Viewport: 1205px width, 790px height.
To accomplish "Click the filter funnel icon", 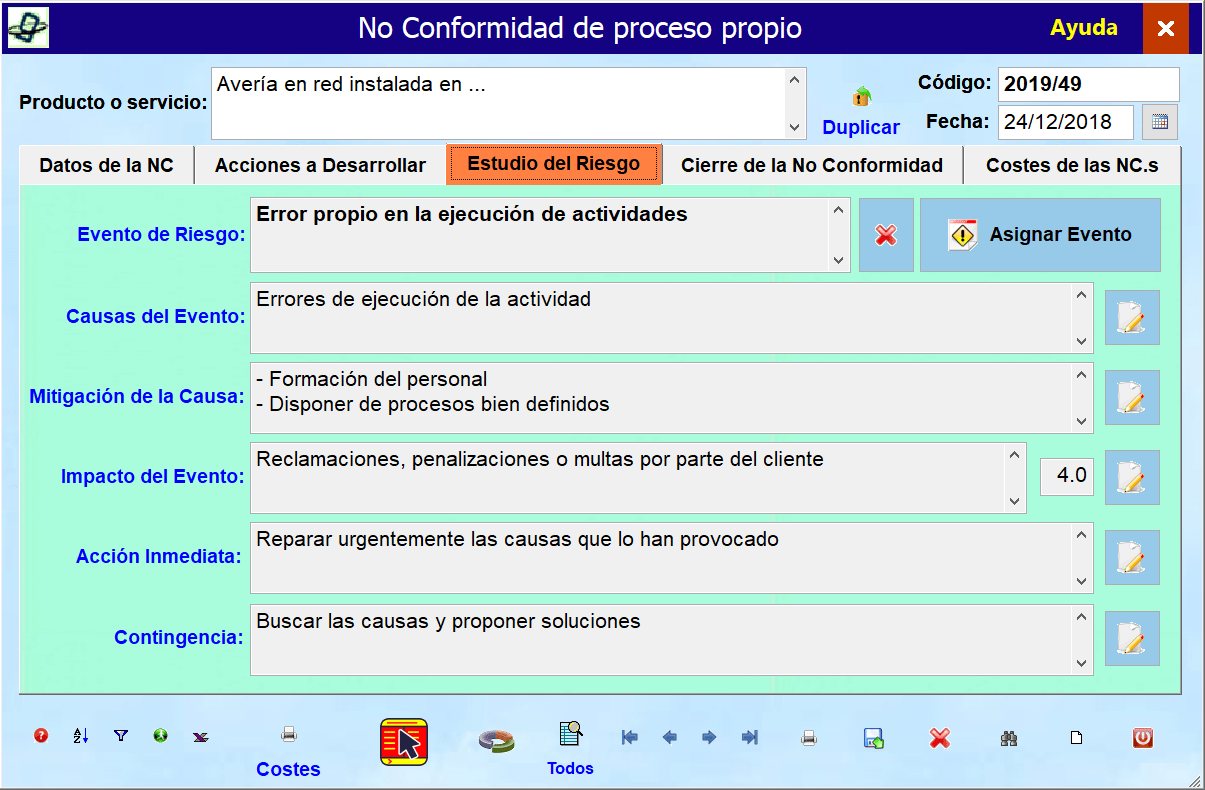I will click(121, 736).
